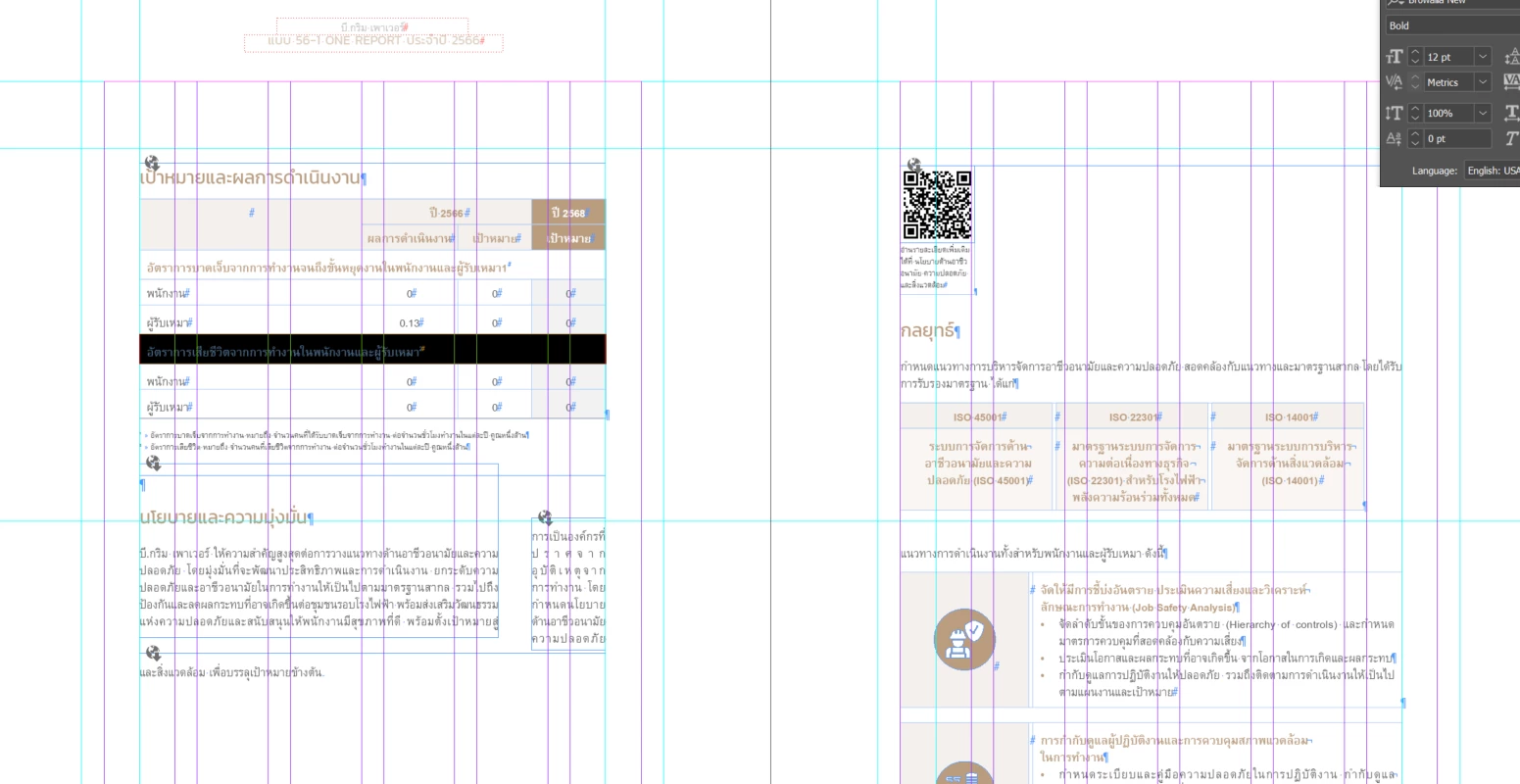Click the ผลการดำเนินงาน column header

pos(410,238)
